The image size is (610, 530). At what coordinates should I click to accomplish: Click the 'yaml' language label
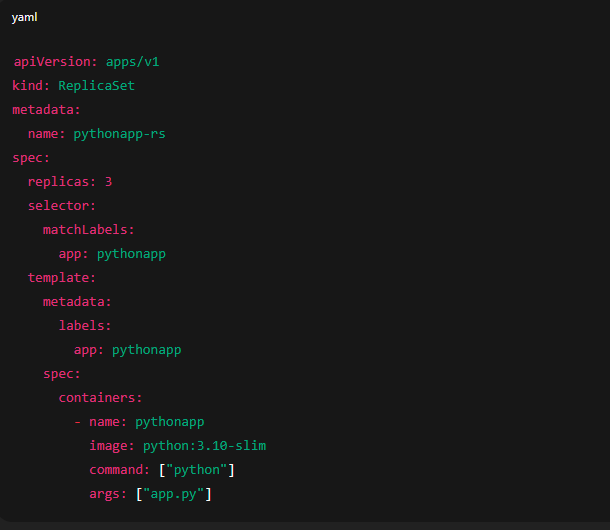pyautogui.click(x=25, y=18)
